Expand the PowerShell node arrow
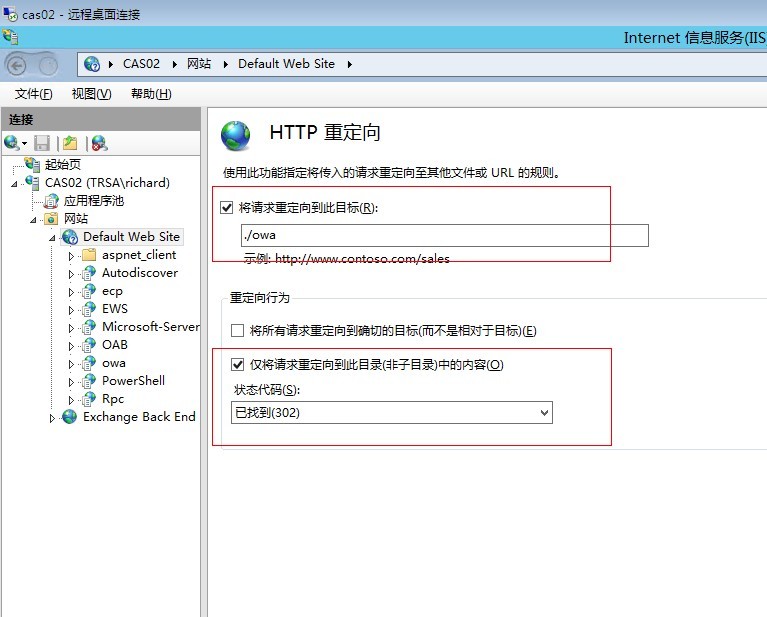This screenshot has height=617, width=767. 71,382
